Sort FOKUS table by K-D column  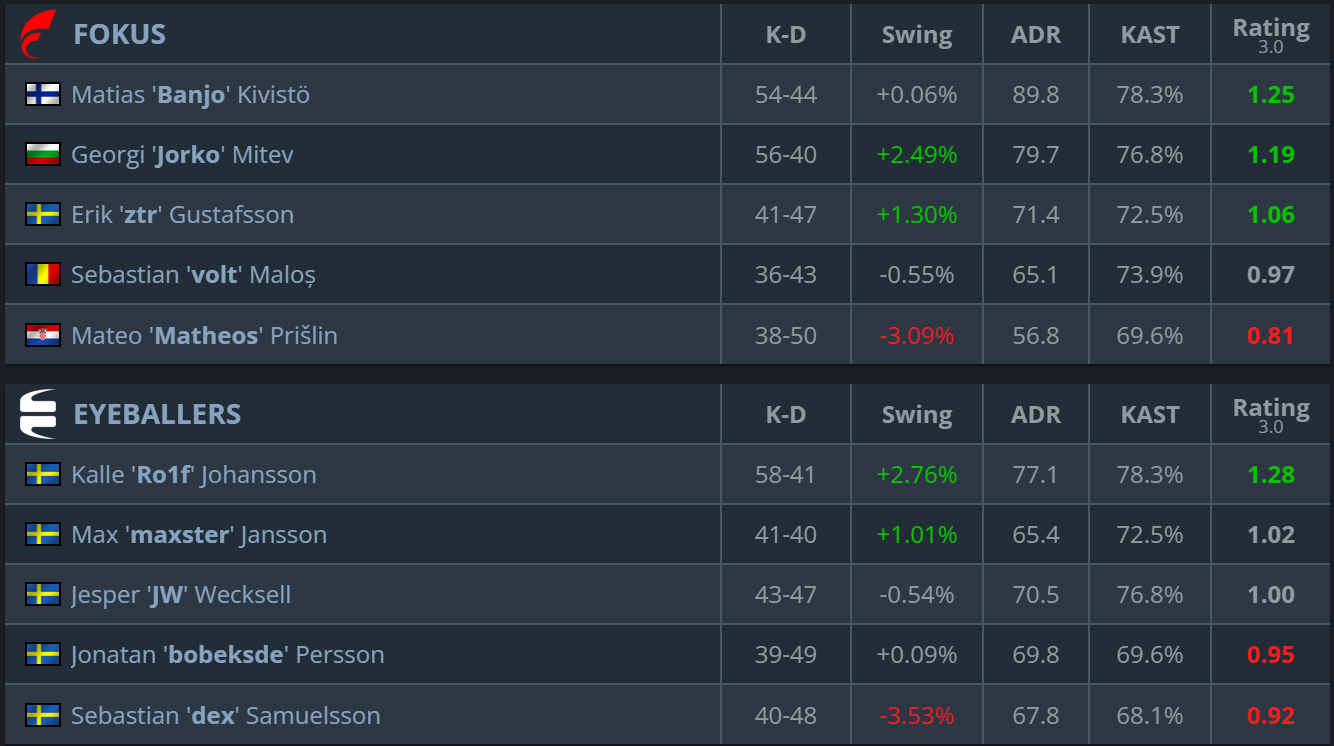[x=786, y=35]
